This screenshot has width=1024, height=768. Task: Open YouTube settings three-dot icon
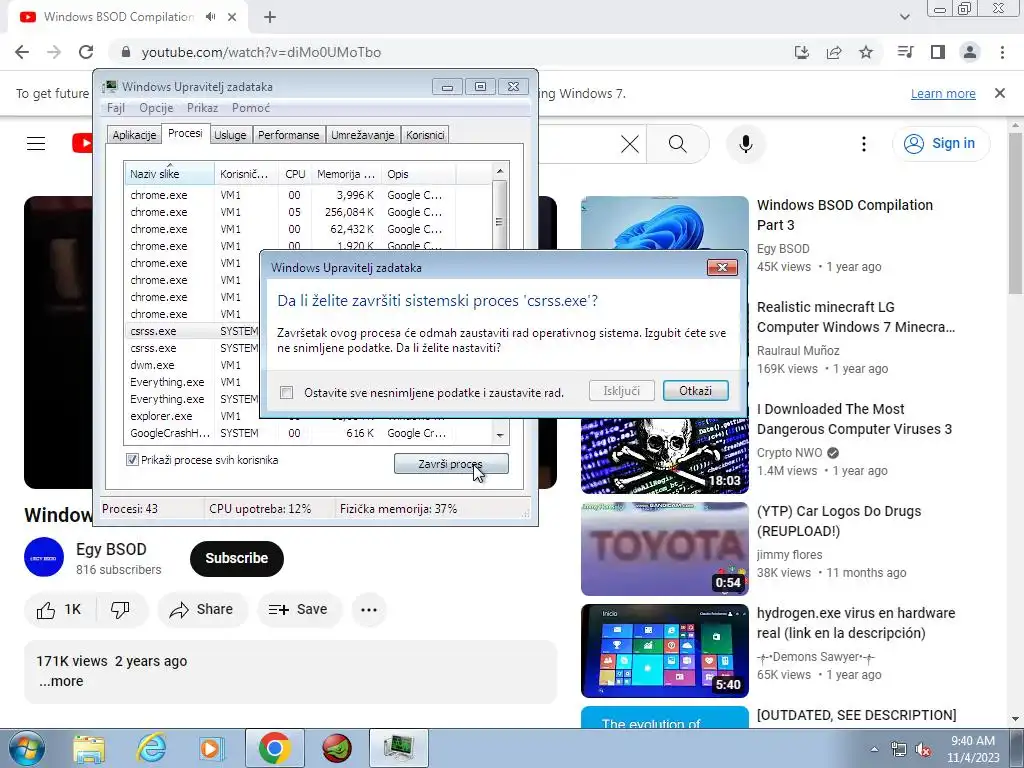coord(863,144)
